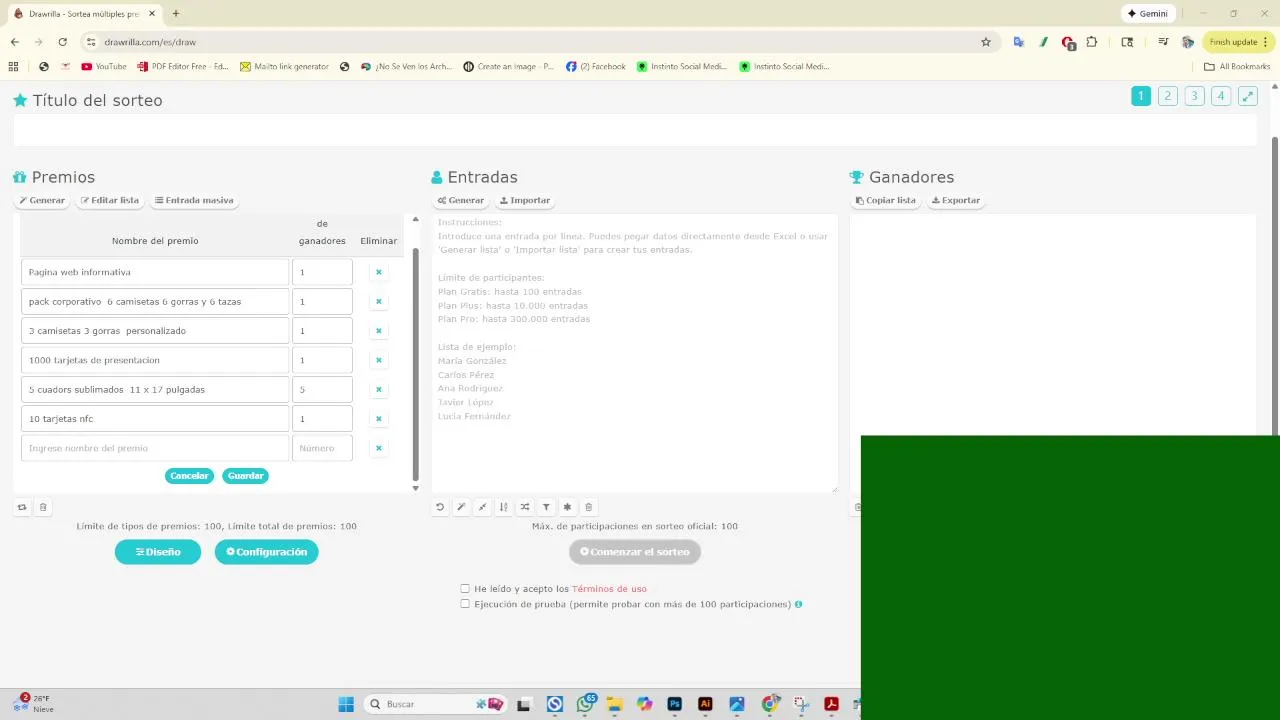Image resolution: width=1280 pixels, height=720 pixels.
Task: Click the Título del sorteo input box
Action: coord(635,131)
